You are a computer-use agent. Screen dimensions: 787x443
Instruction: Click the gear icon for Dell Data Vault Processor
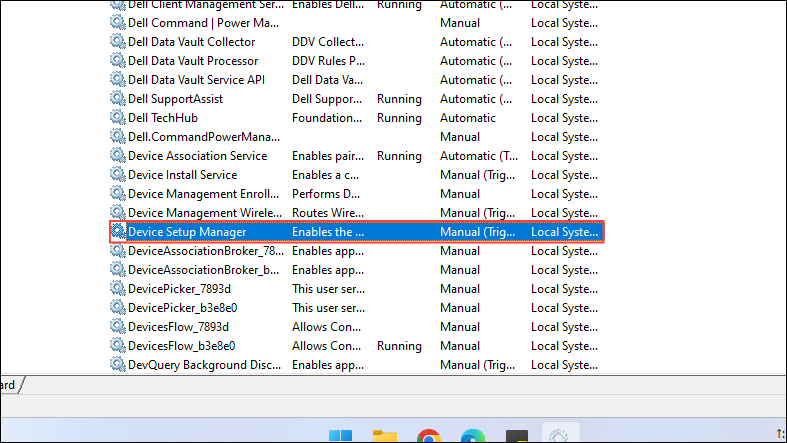pos(117,61)
